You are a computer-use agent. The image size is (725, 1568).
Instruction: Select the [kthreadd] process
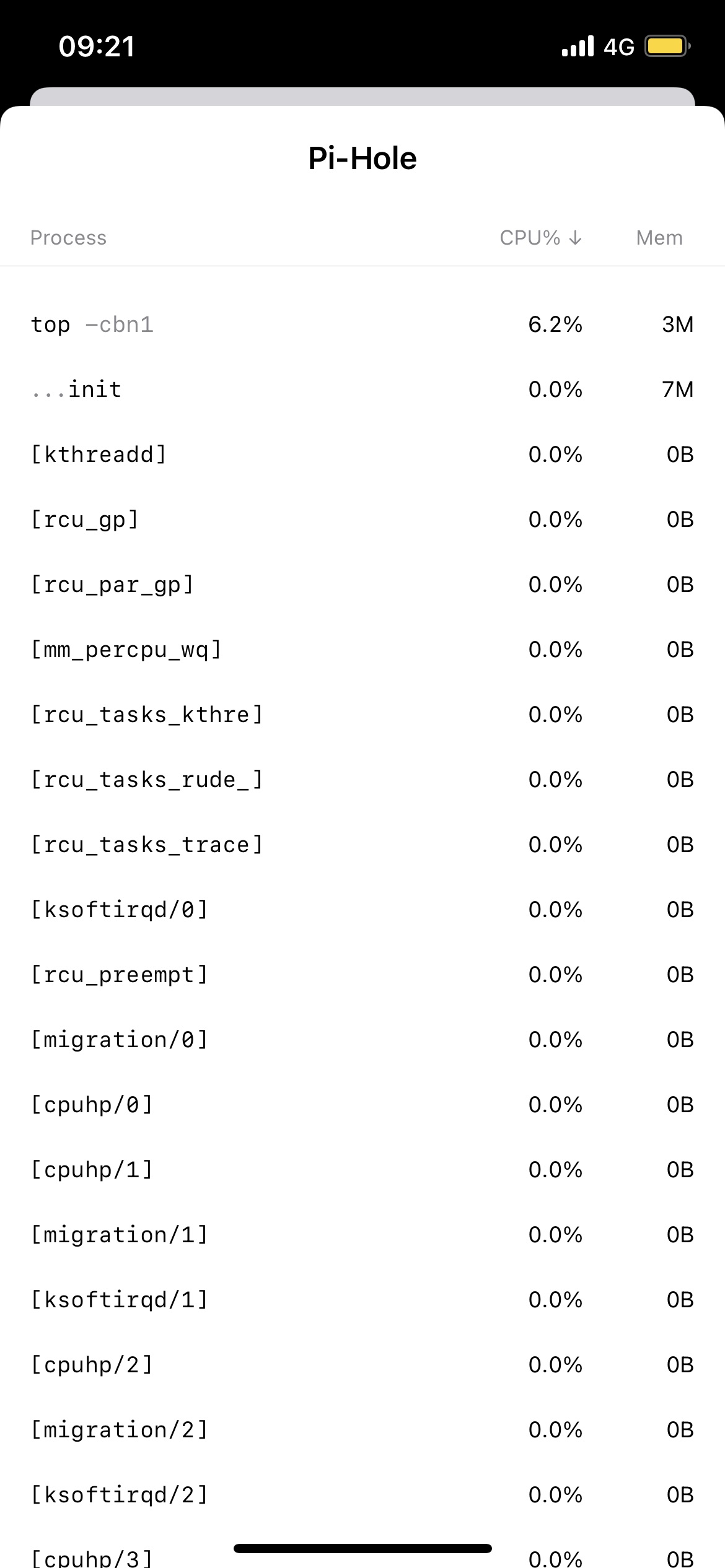pyautogui.click(x=362, y=455)
